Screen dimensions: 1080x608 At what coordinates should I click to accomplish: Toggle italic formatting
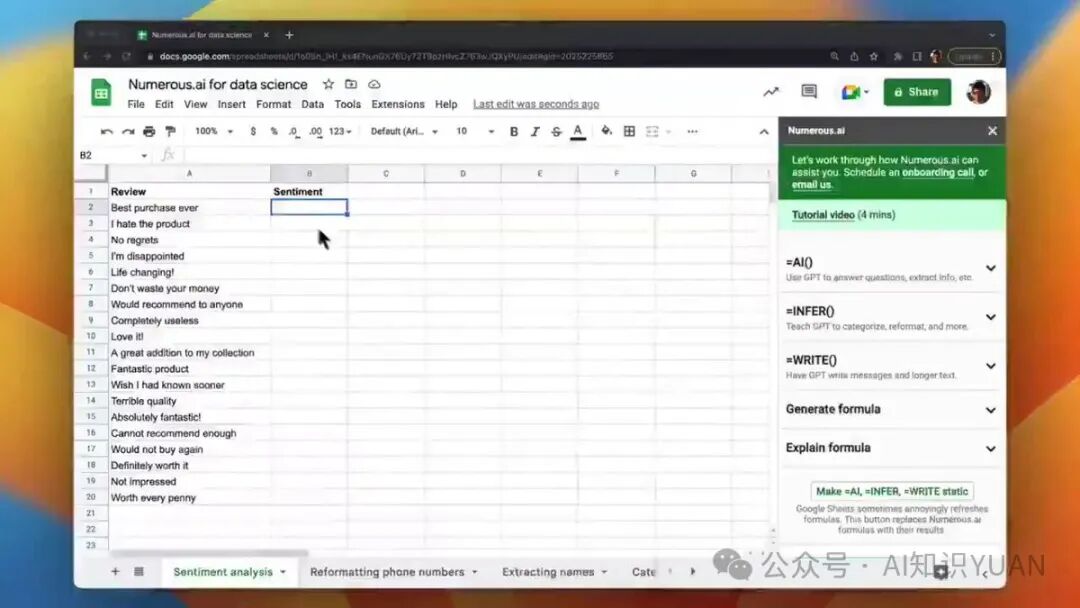(x=535, y=131)
